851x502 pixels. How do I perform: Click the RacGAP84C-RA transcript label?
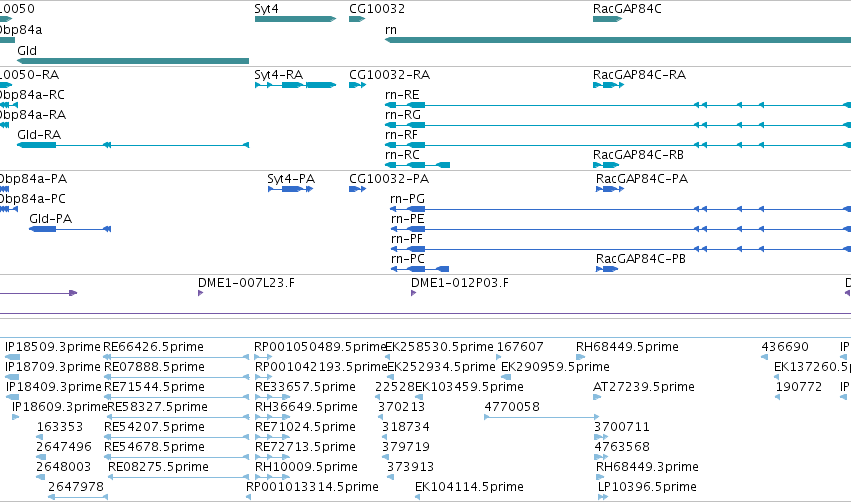[639, 74]
